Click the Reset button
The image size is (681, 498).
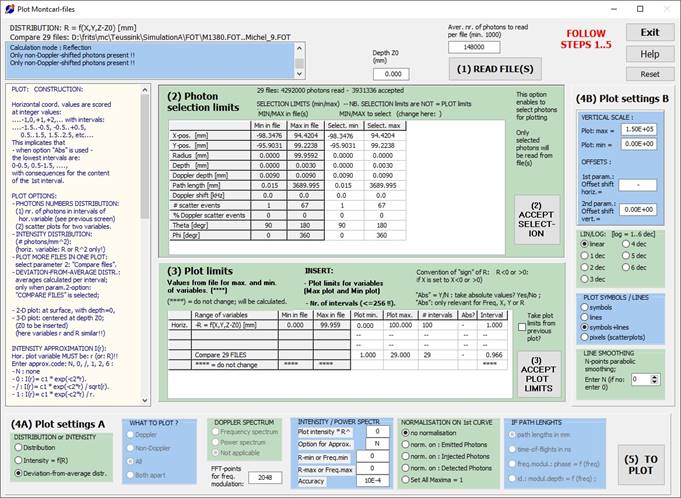[650, 74]
